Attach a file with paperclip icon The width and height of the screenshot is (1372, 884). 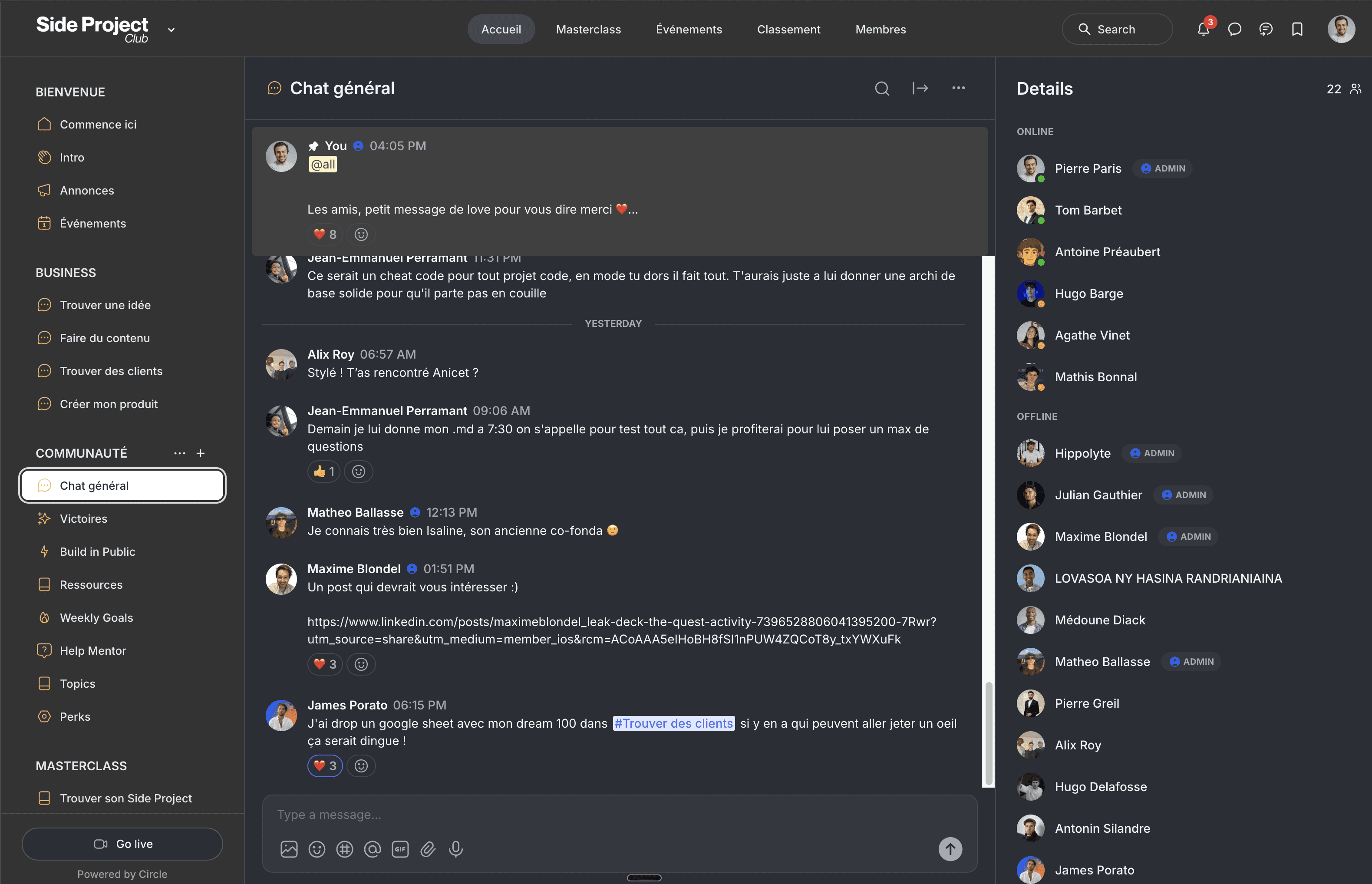[x=428, y=849]
